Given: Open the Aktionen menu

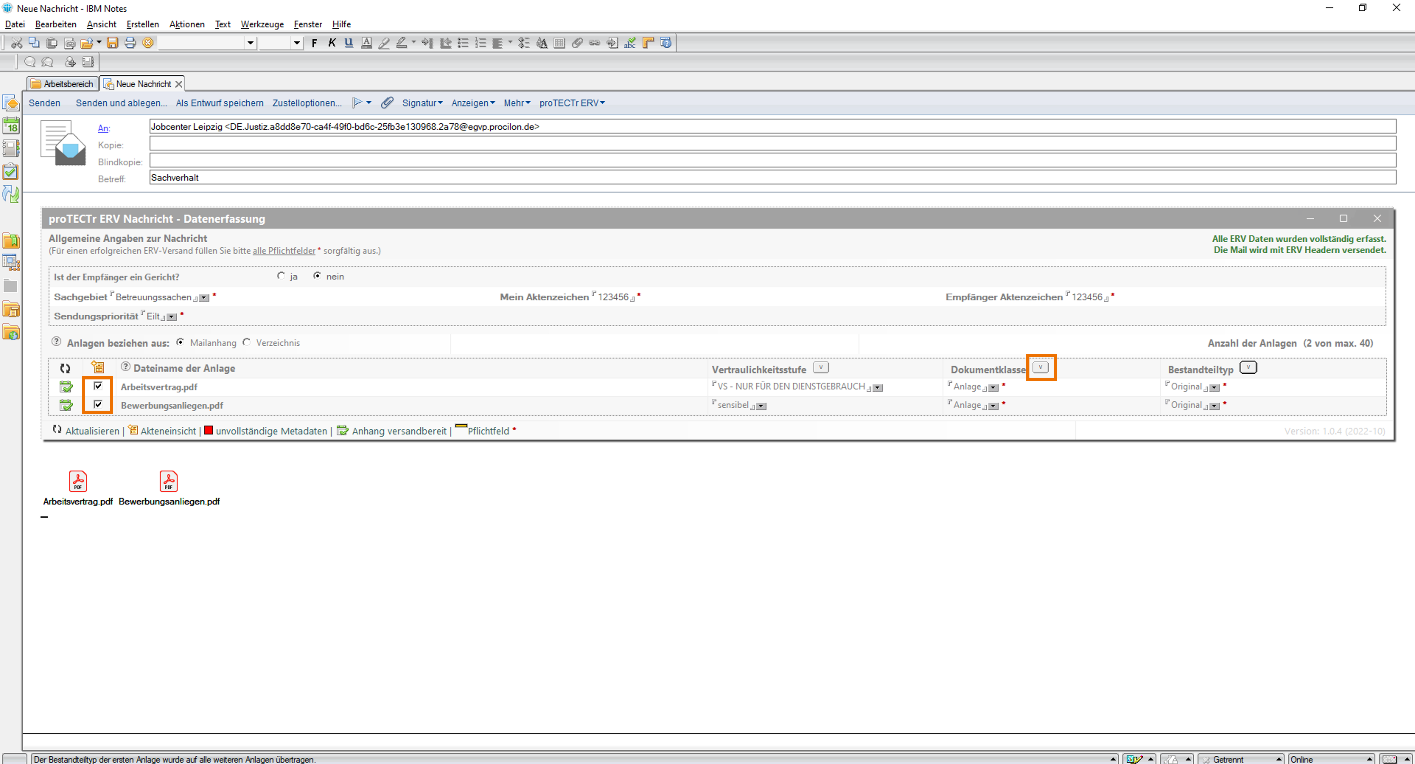Looking at the screenshot, I should point(187,24).
